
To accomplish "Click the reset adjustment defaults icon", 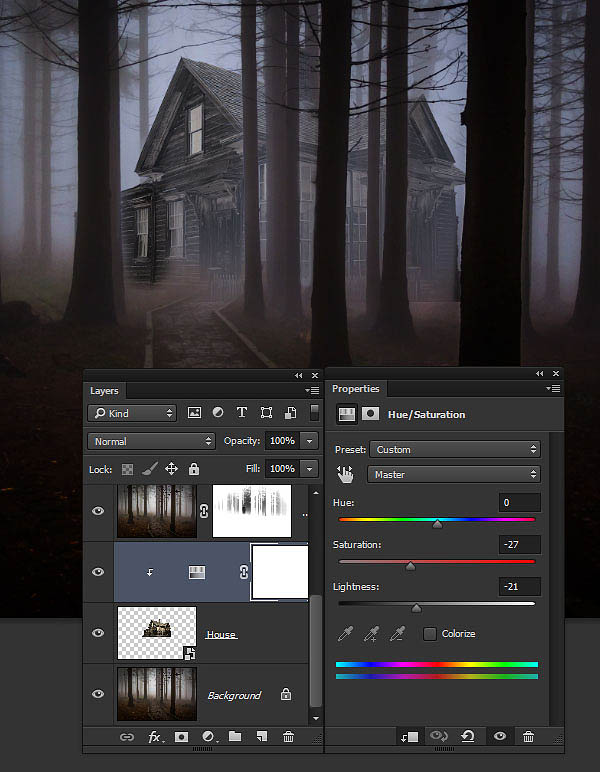I will pos(468,737).
